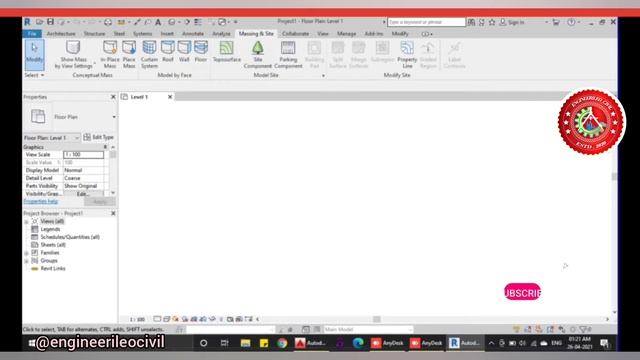Activate the Level 1 view tab

click(139, 97)
